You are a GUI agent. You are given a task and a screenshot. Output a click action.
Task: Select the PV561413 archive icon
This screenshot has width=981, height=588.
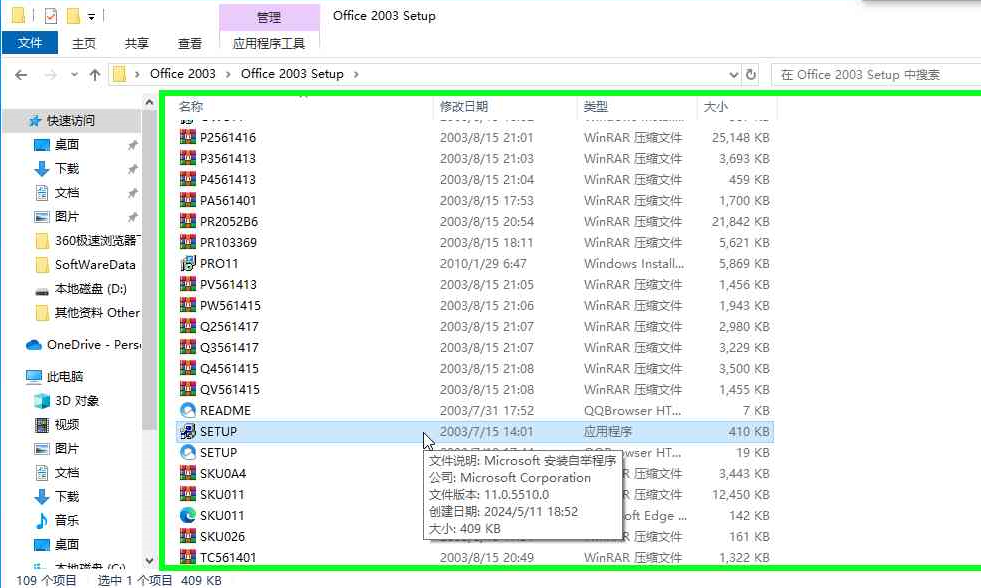click(x=188, y=284)
